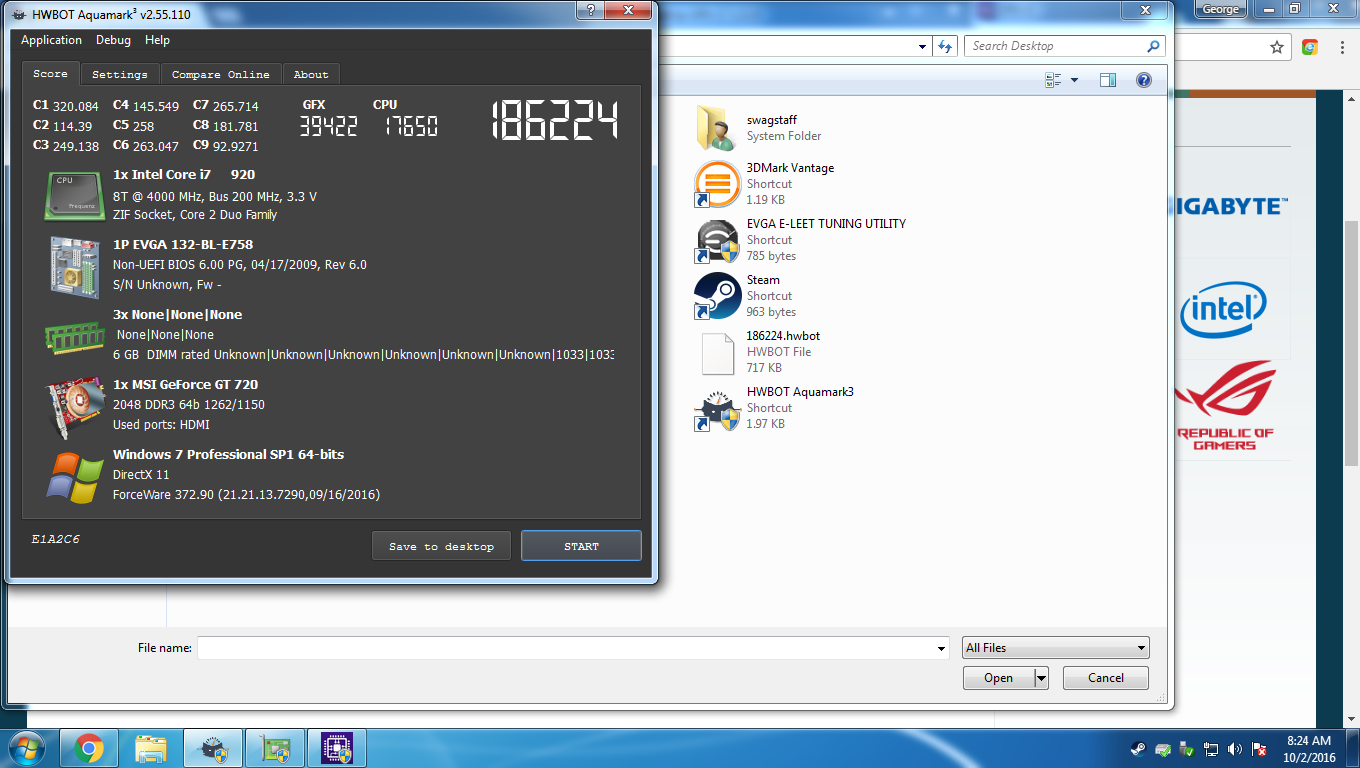Expand the view options dropdown arrow

[1075, 80]
